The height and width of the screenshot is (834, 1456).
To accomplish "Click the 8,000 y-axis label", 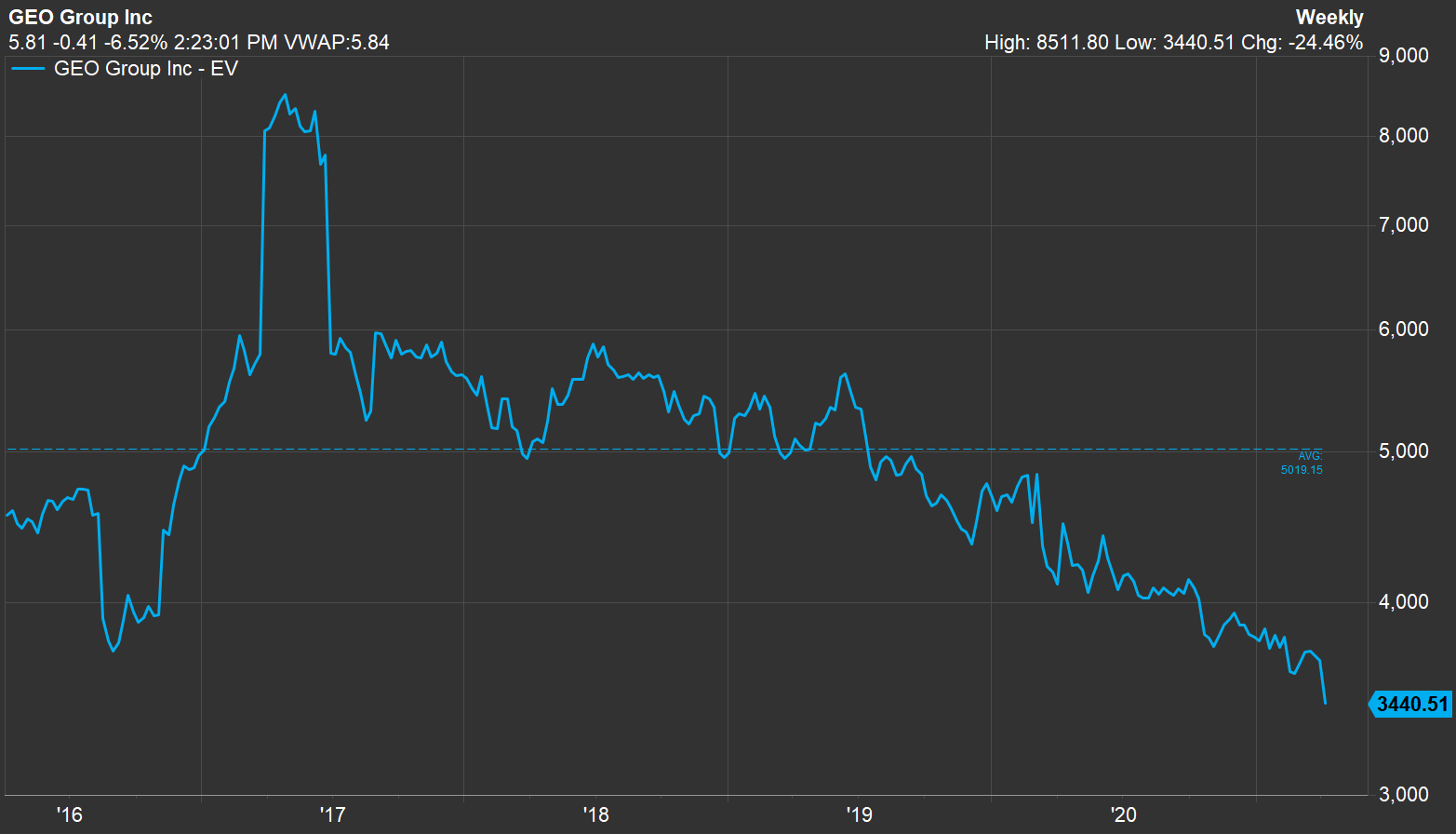I will pyautogui.click(x=1403, y=136).
